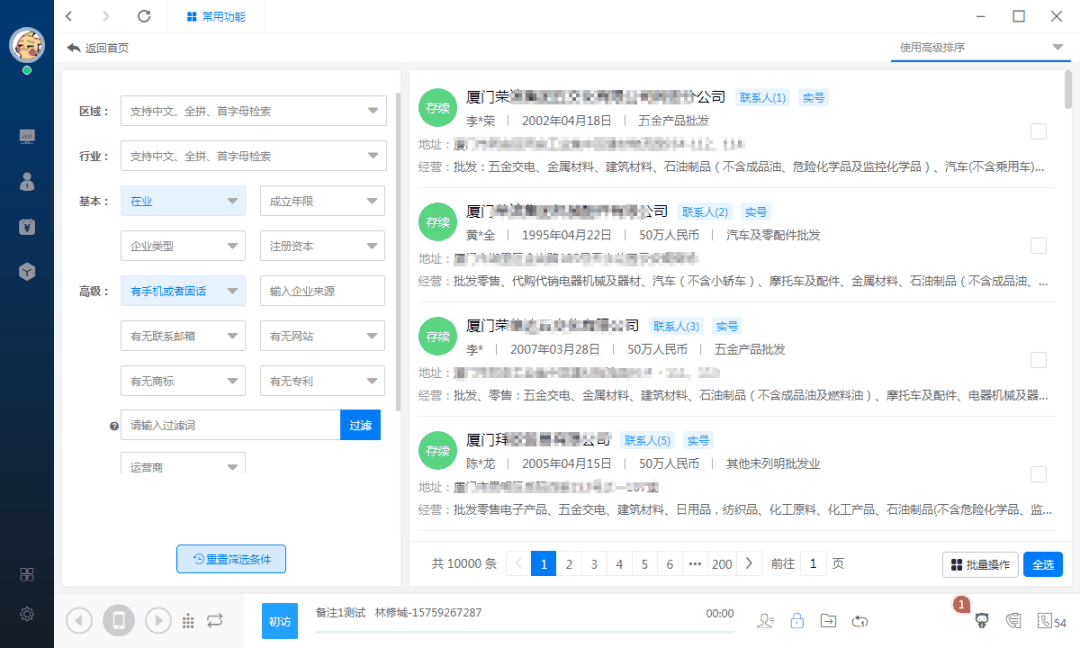
Task: Click 返回首页 to return home
Action: 98,48
